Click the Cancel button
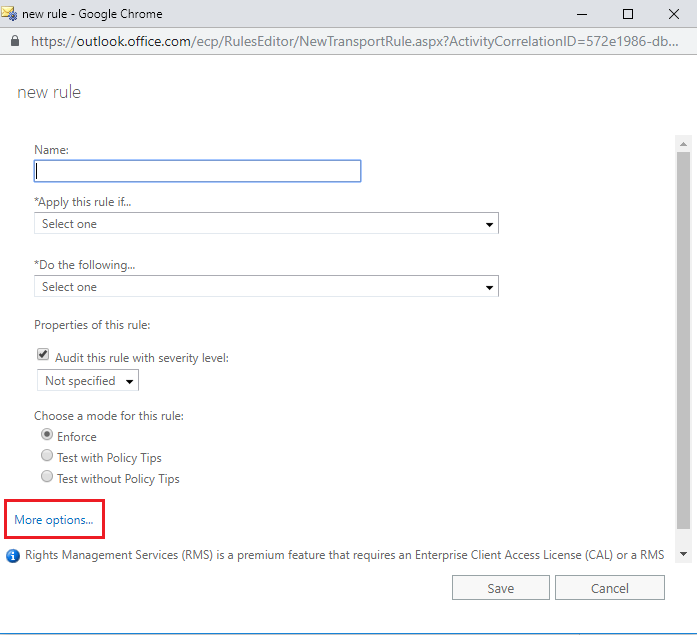The height and width of the screenshot is (635, 697). click(609, 588)
